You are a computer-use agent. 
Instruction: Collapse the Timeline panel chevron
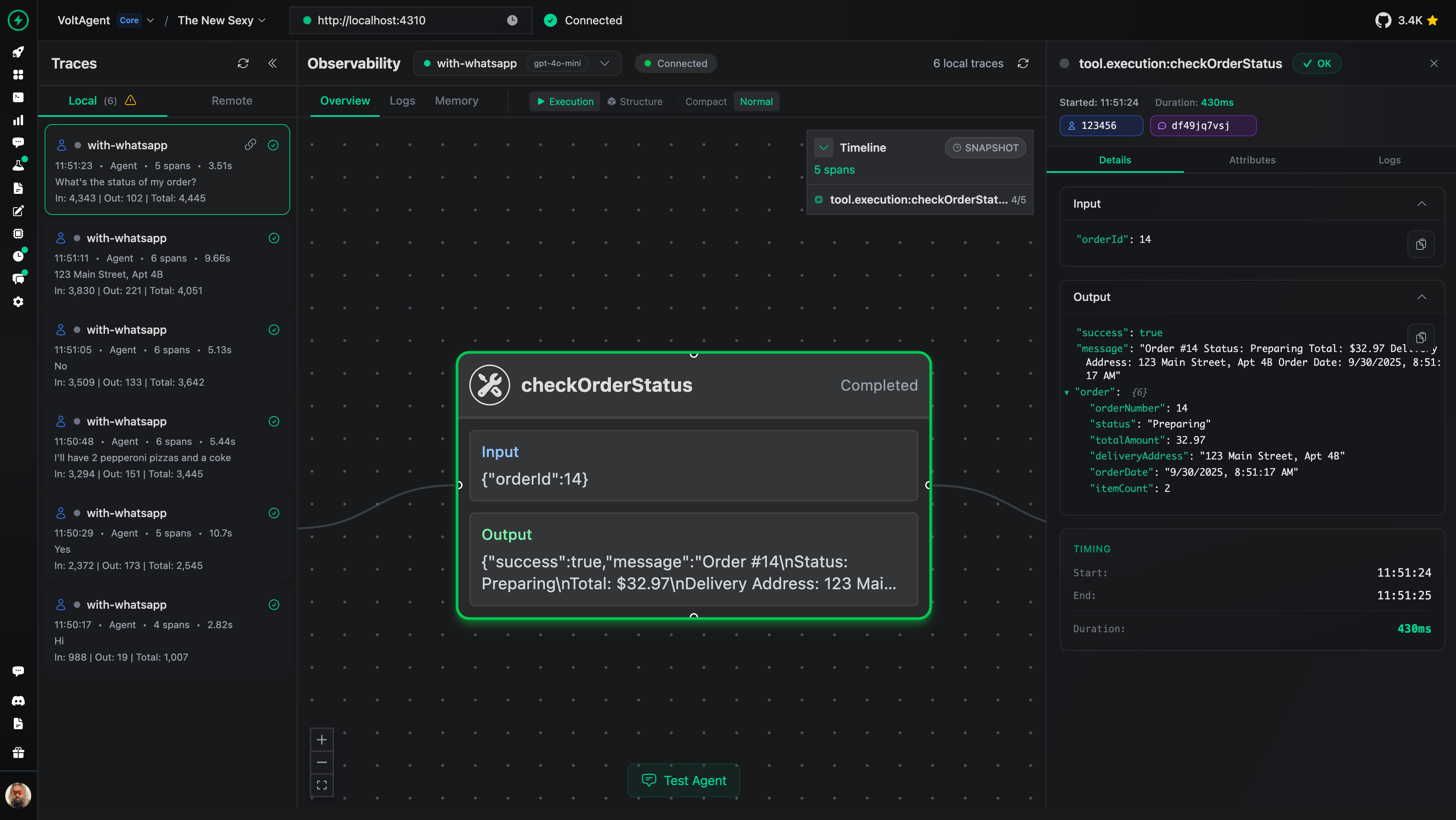pyautogui.click(x=824, y=148)
